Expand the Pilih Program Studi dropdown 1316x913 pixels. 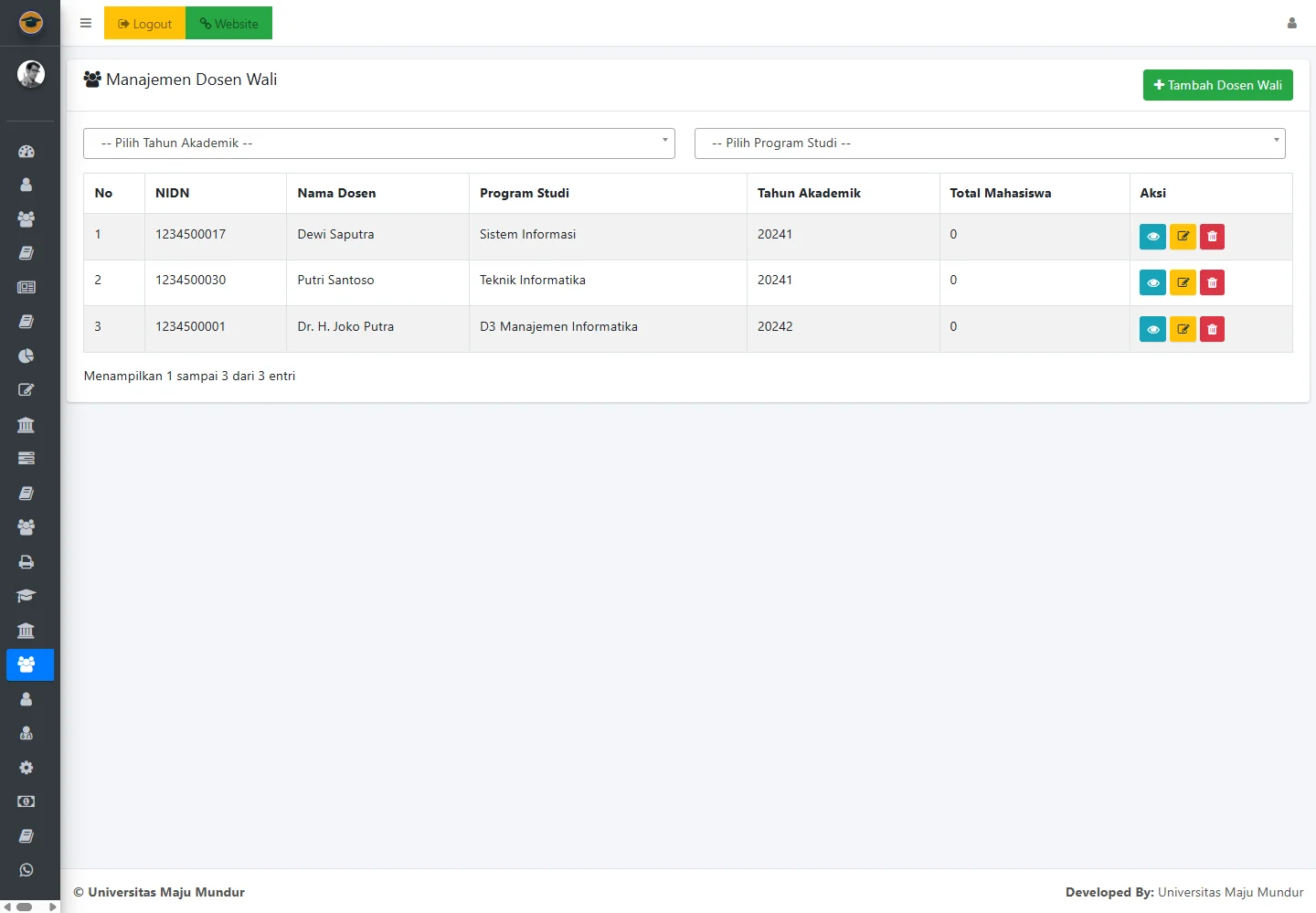[x=989, y=143]
